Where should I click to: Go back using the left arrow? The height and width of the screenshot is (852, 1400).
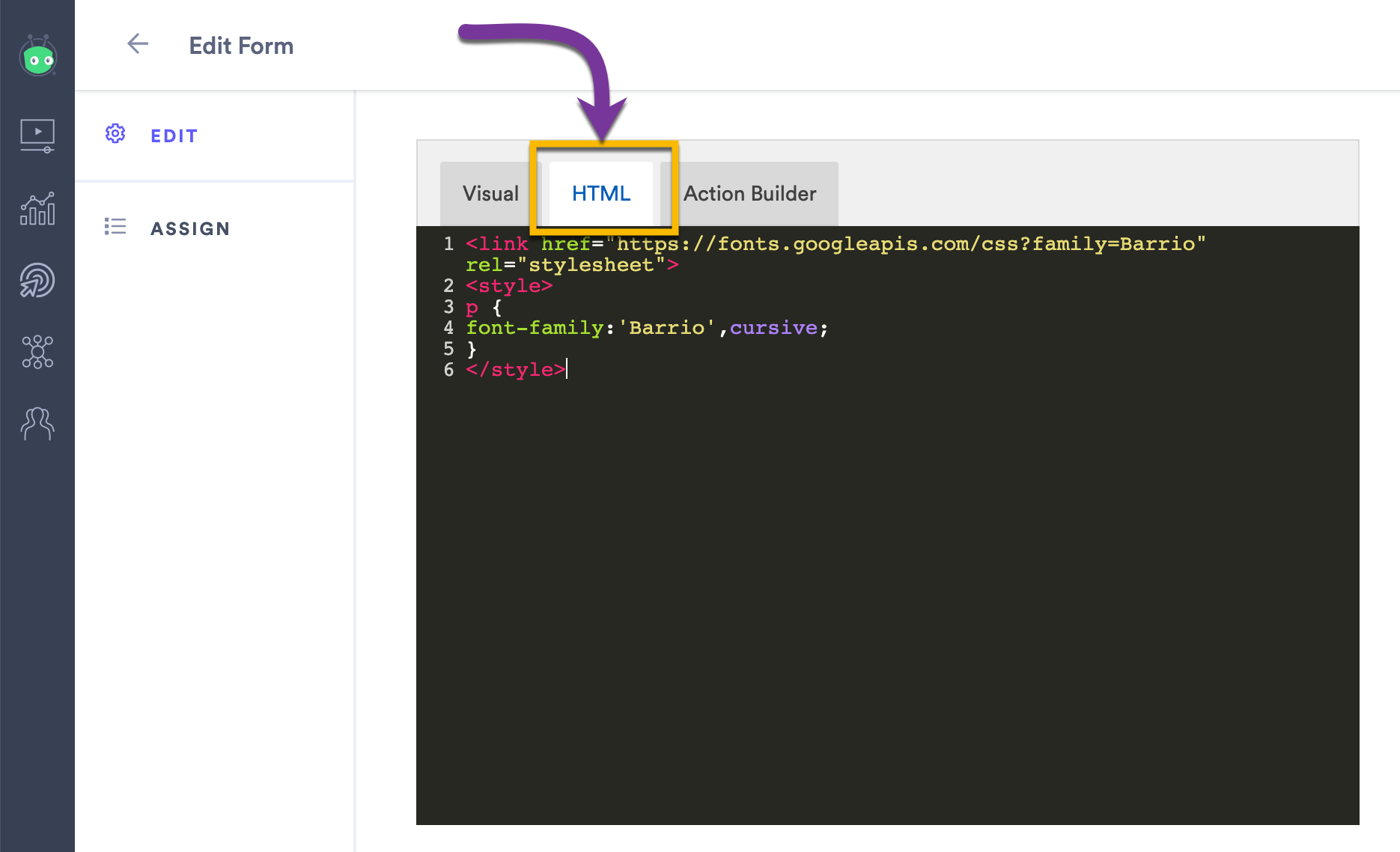tap(138, 44)
